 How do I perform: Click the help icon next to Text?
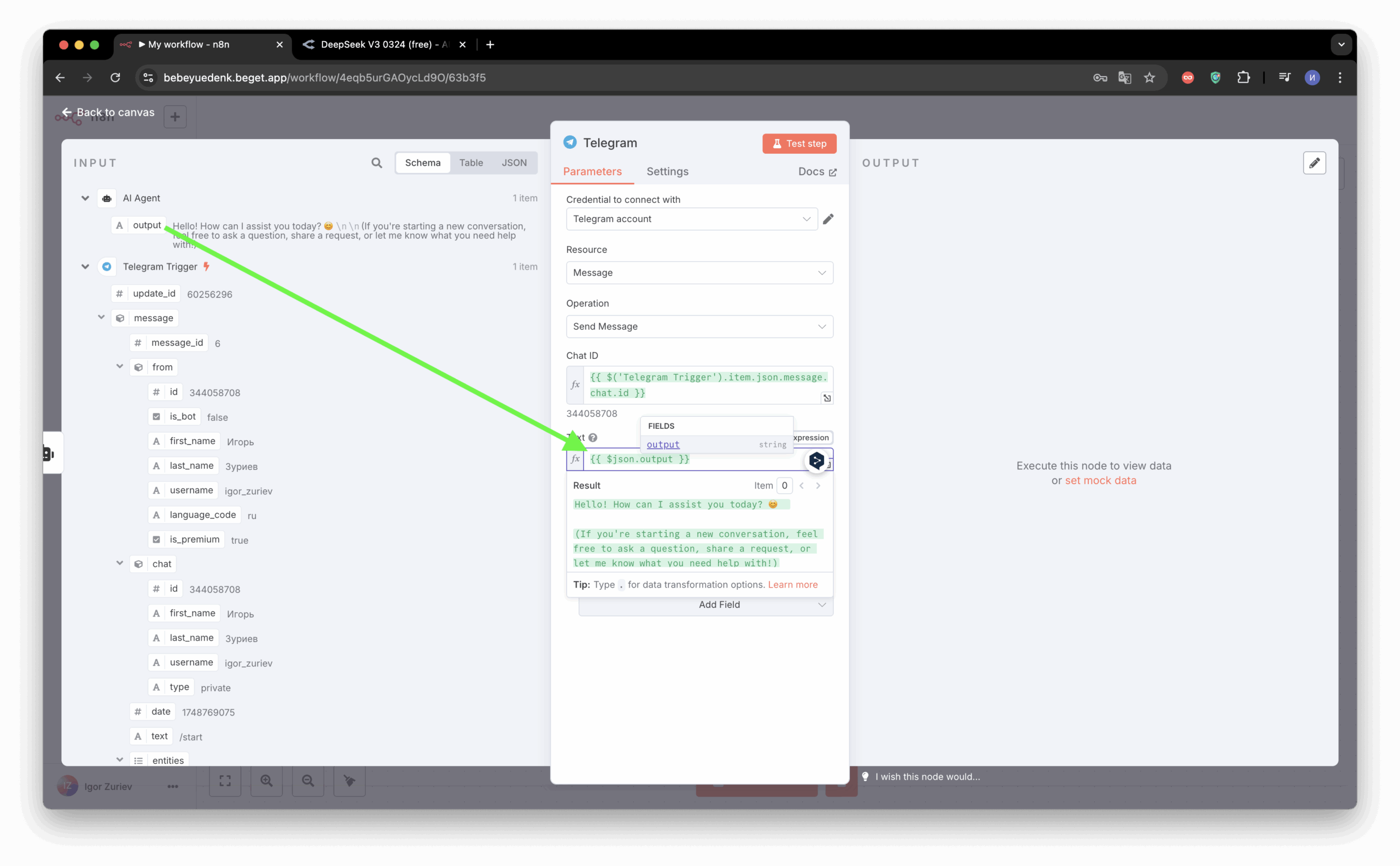click(593, 438)
